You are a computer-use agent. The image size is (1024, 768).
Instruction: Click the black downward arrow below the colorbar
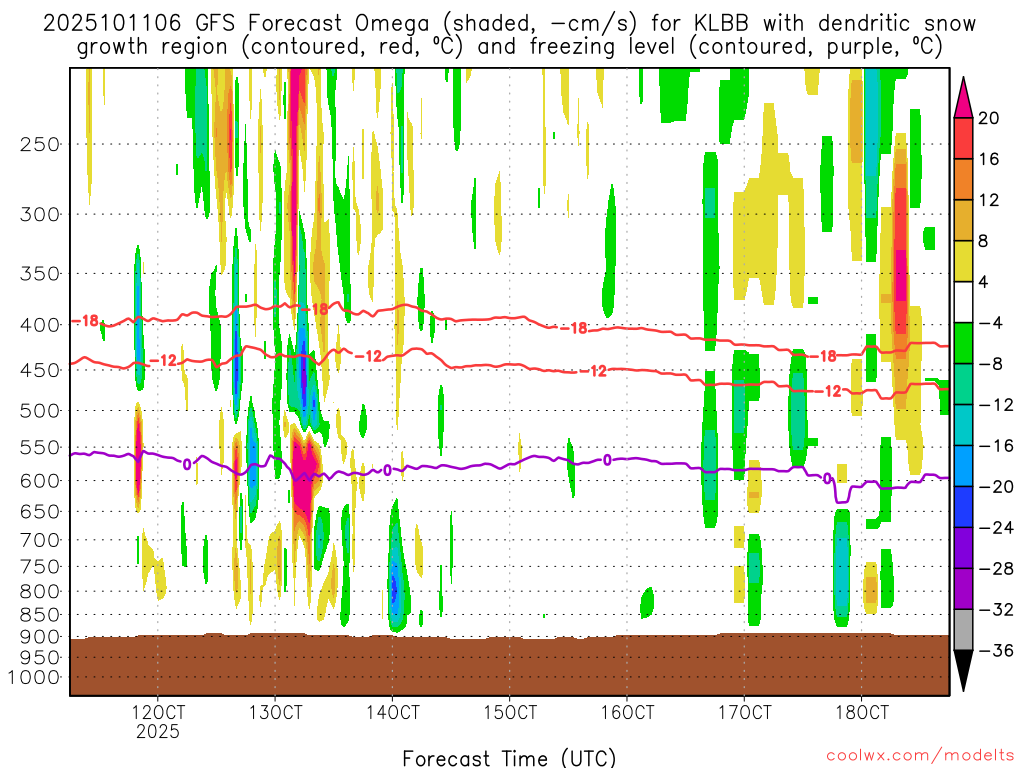[963, 670]
